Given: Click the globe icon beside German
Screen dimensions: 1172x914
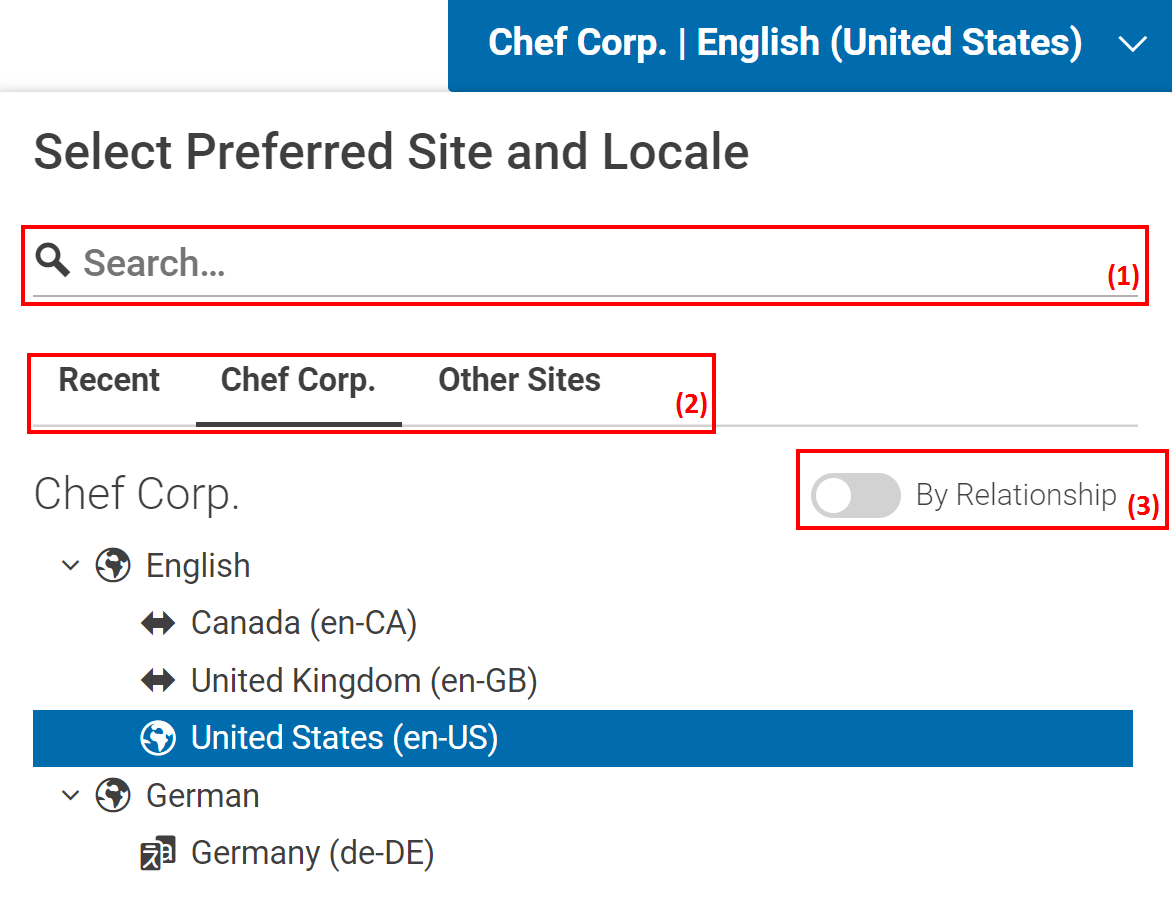Looking at the screenshot, I should [113, 796].
